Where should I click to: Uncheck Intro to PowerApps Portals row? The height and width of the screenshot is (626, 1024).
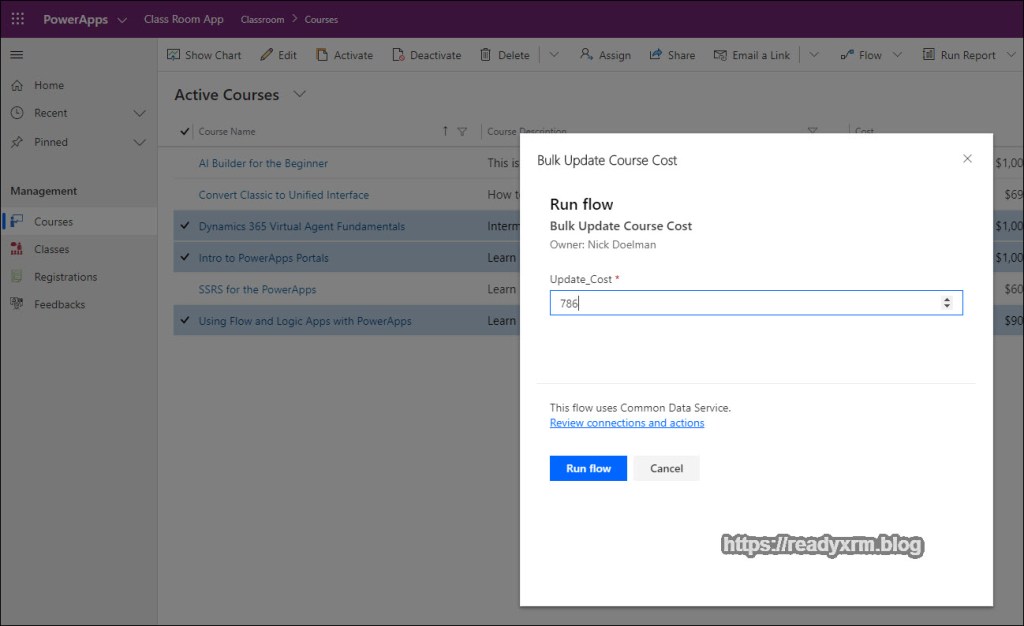click(x=185, y=258)
